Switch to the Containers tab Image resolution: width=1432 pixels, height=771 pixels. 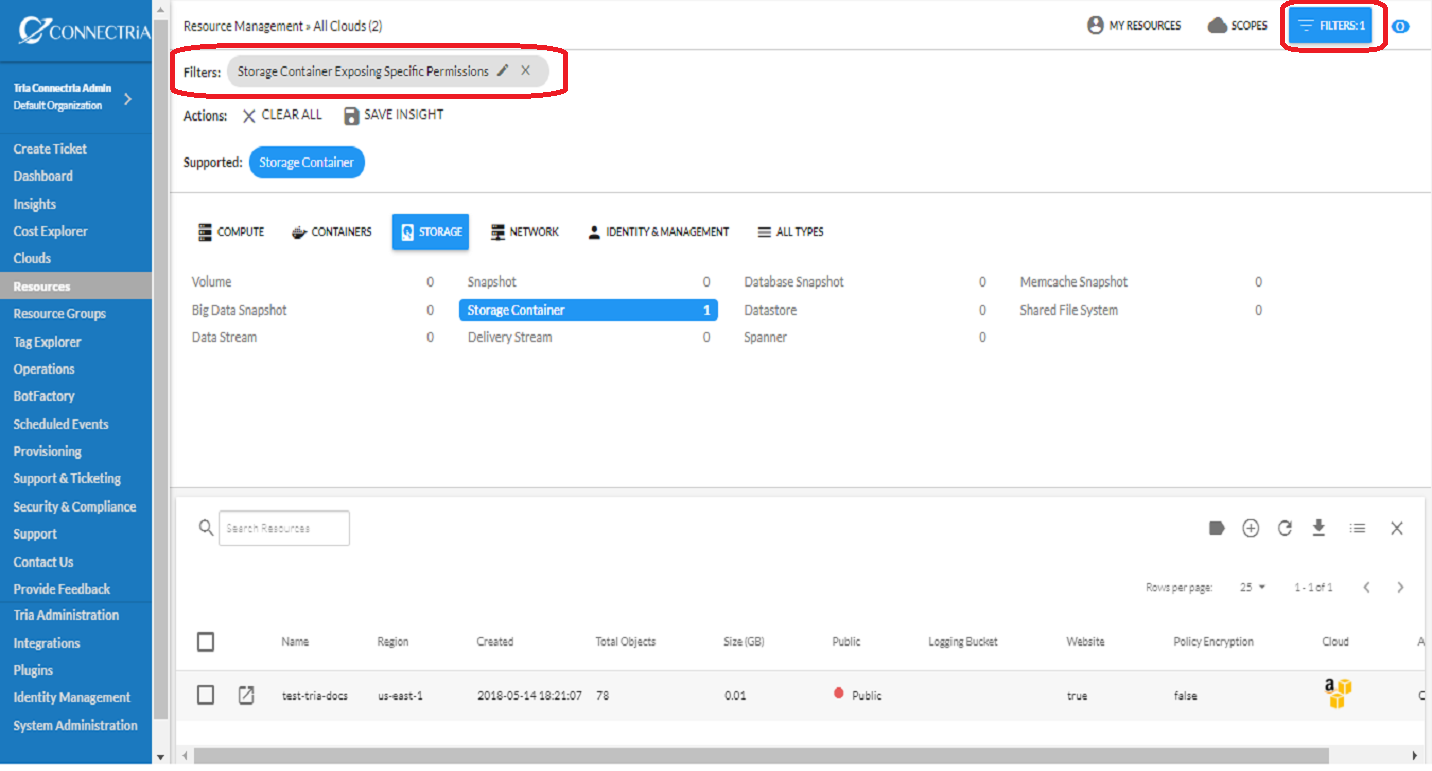click(331, 232)
